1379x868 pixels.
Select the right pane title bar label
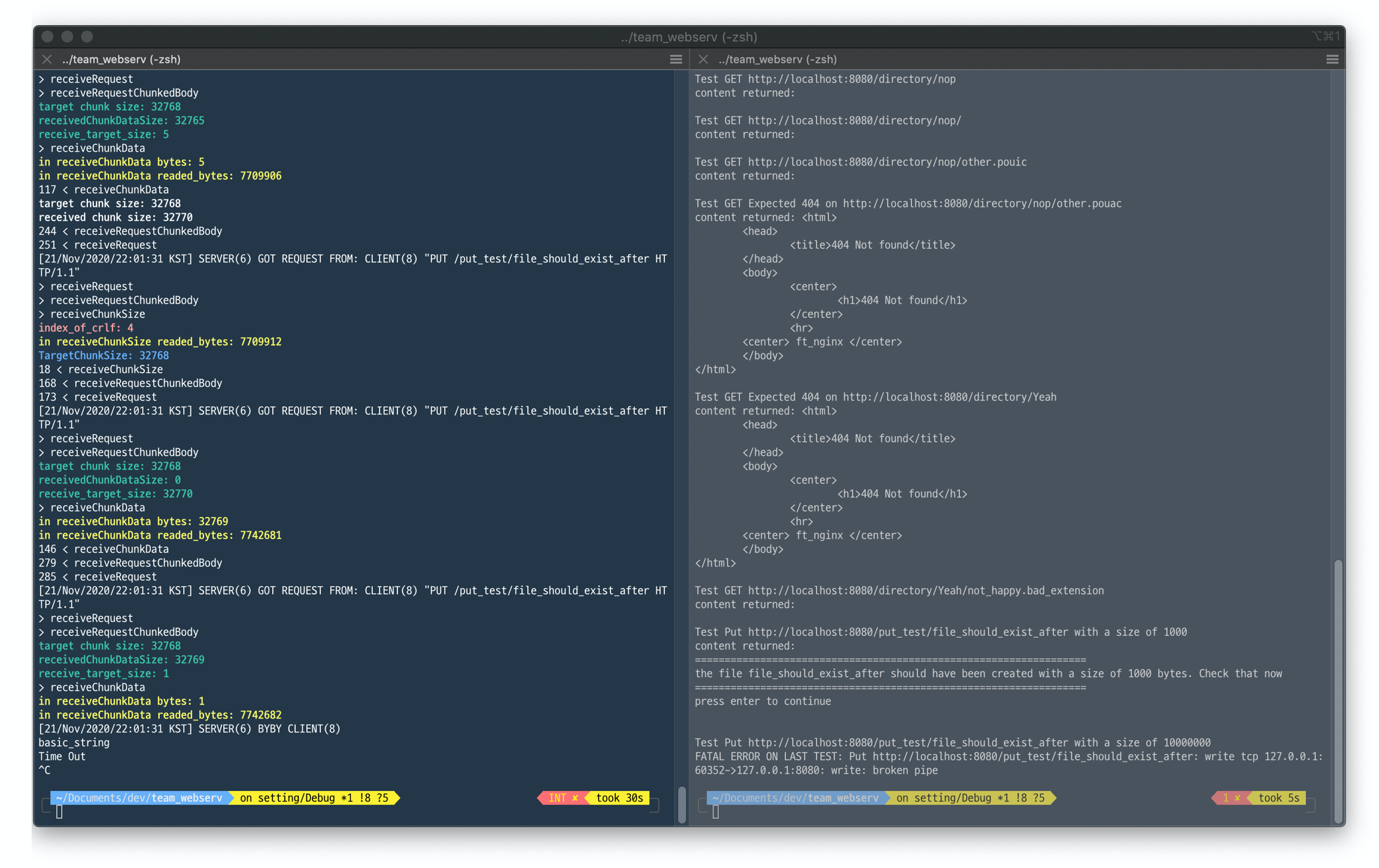click(777, 59)
